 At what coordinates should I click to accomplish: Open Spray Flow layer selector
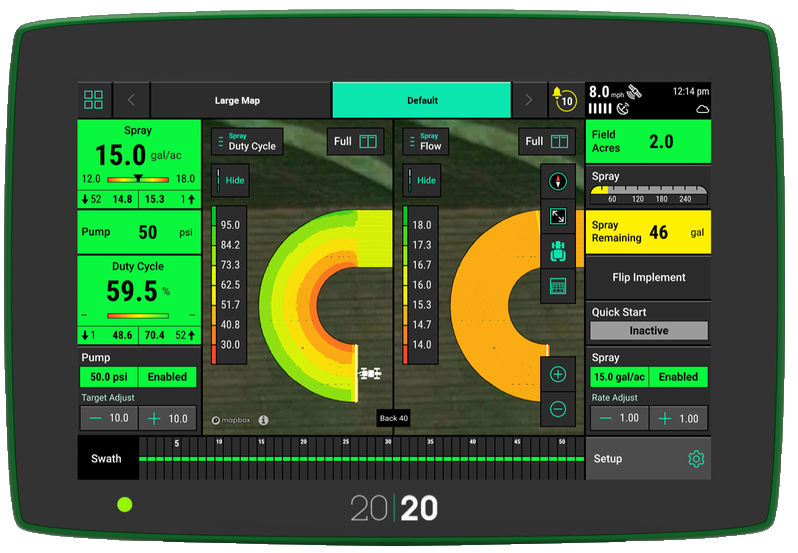[x=425, y=141]
